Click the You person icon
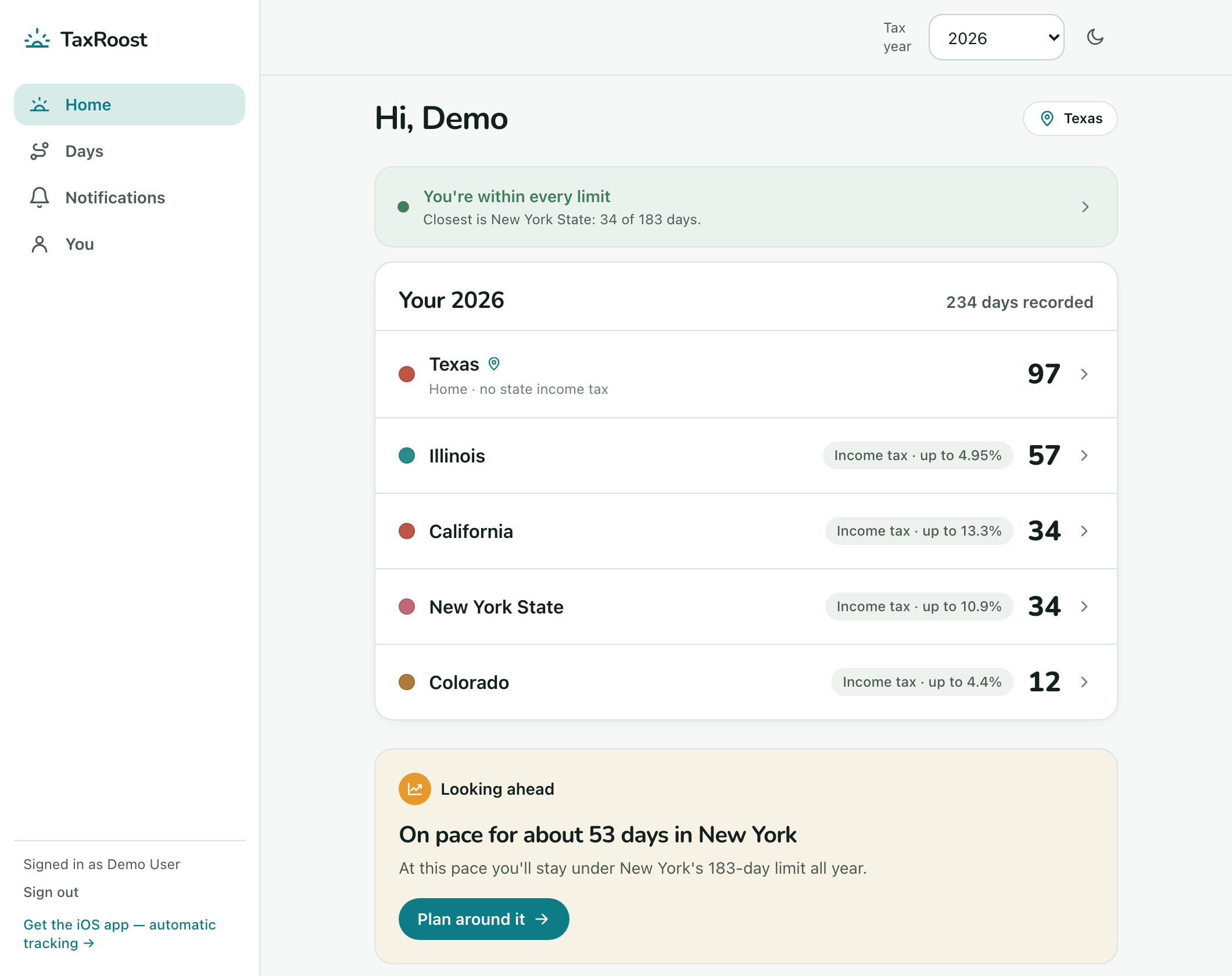Image resolution: width=1232 pixels, height=976 pixels. pos(40,244)
